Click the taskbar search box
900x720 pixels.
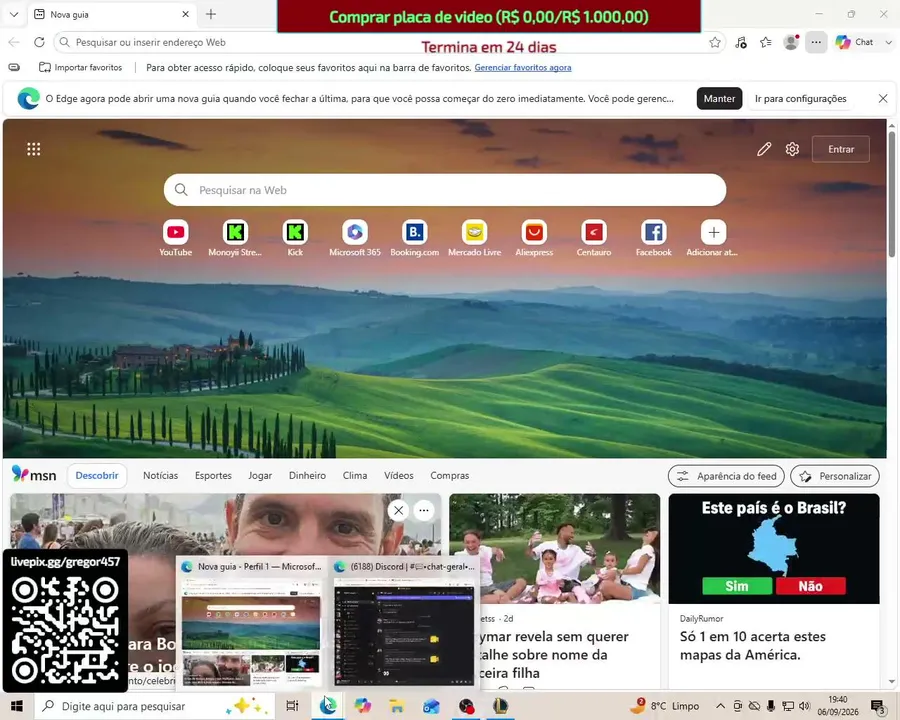tap(155, 706)
